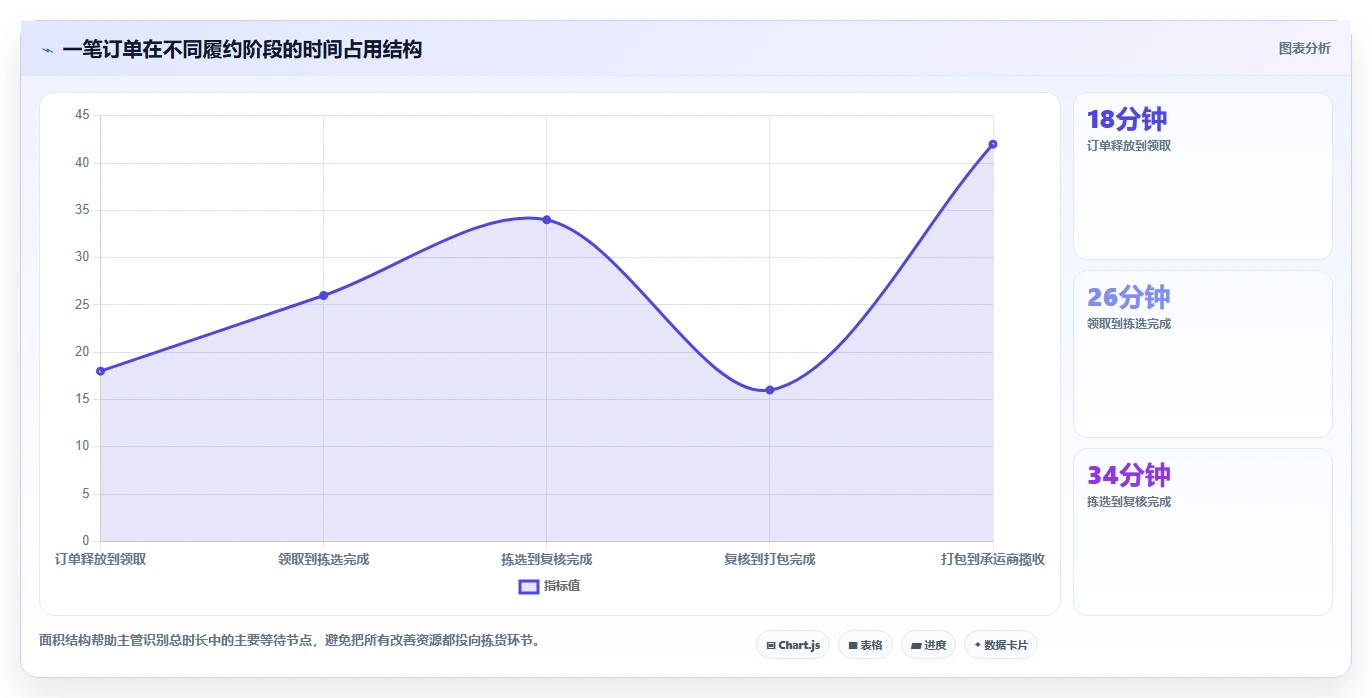This screenshot has width=1372, height=698.
Task: Open the 26分钟 stat card
Action: pyautogui.click(x=1203, y=354)
